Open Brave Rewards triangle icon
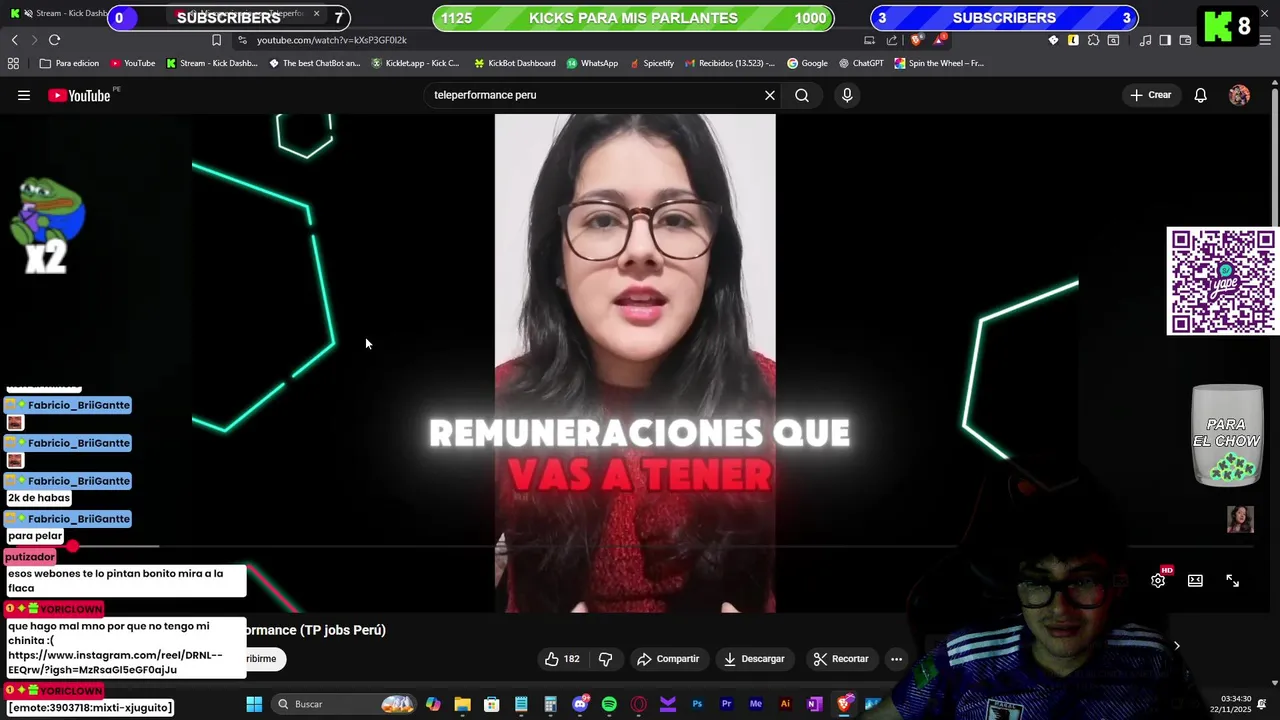This screenshot has width=1280, height=720. [941, 40]
